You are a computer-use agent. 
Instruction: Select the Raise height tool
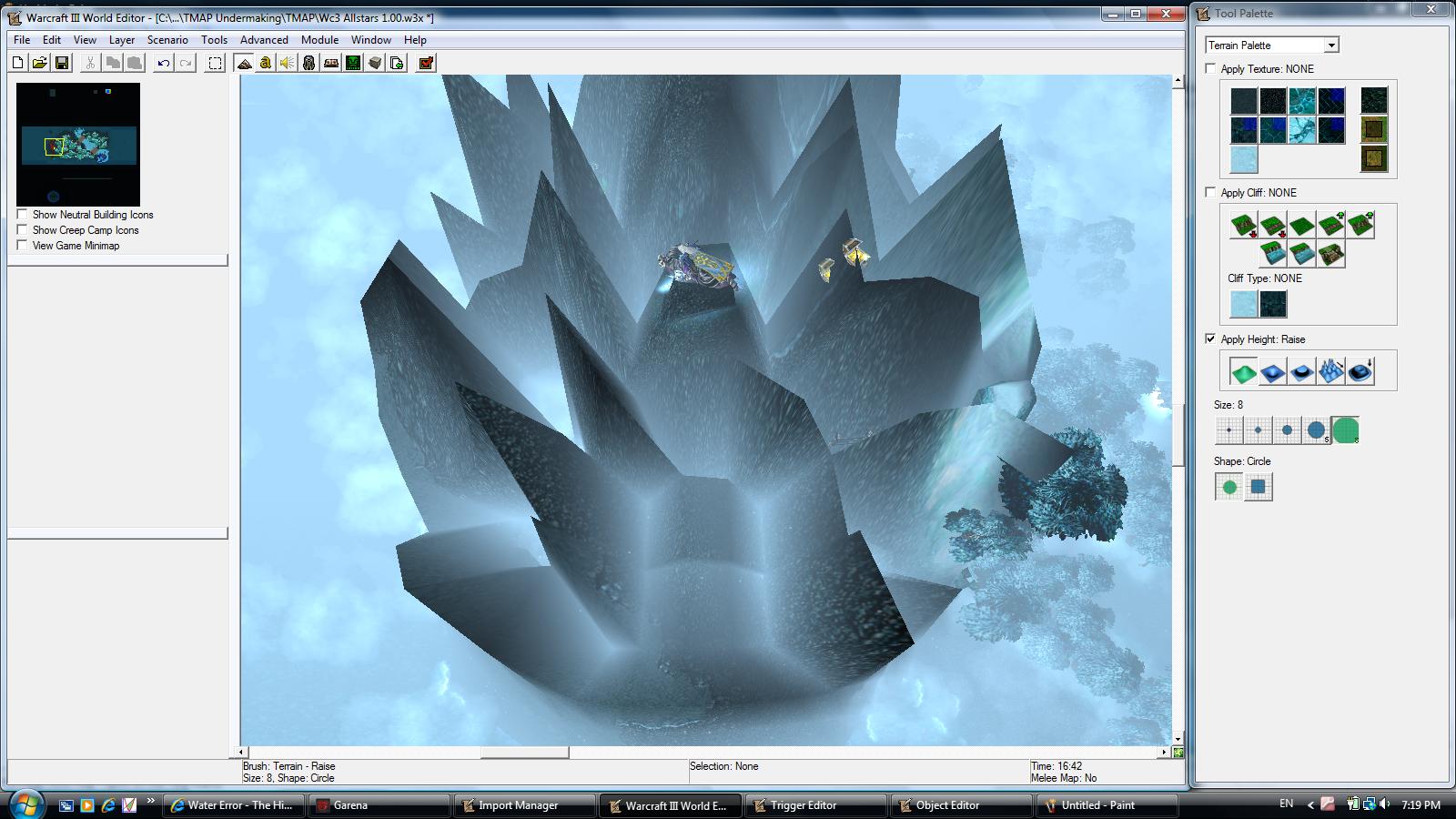tap(1243, 371)
